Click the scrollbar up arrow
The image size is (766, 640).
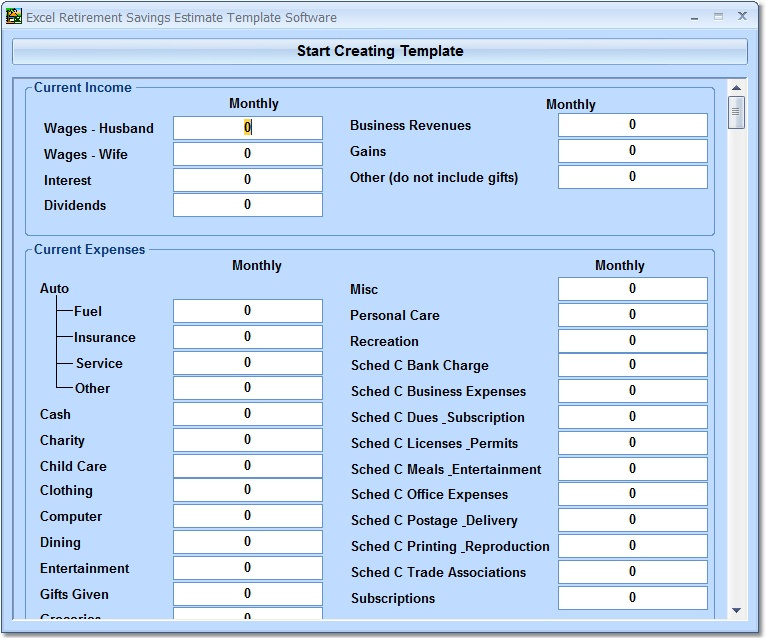[x=736, y=88]
